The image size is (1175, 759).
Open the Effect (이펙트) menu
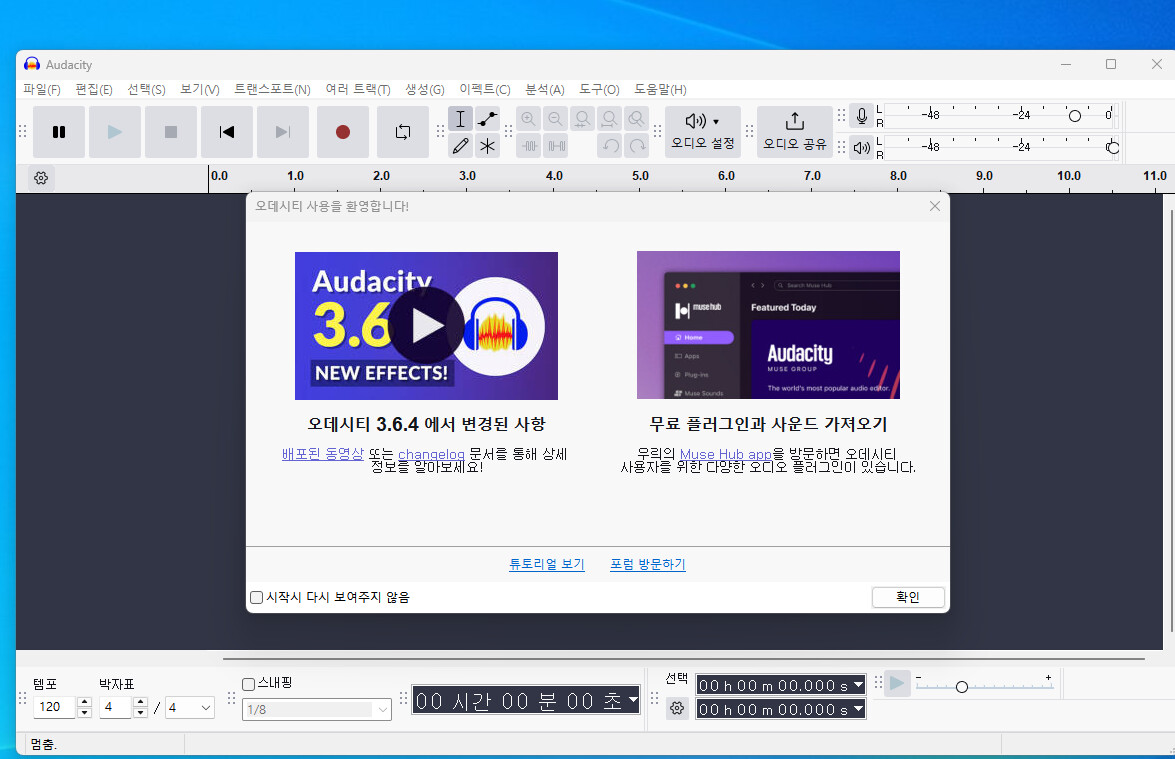pyautogui.click(x=484, y=90)
